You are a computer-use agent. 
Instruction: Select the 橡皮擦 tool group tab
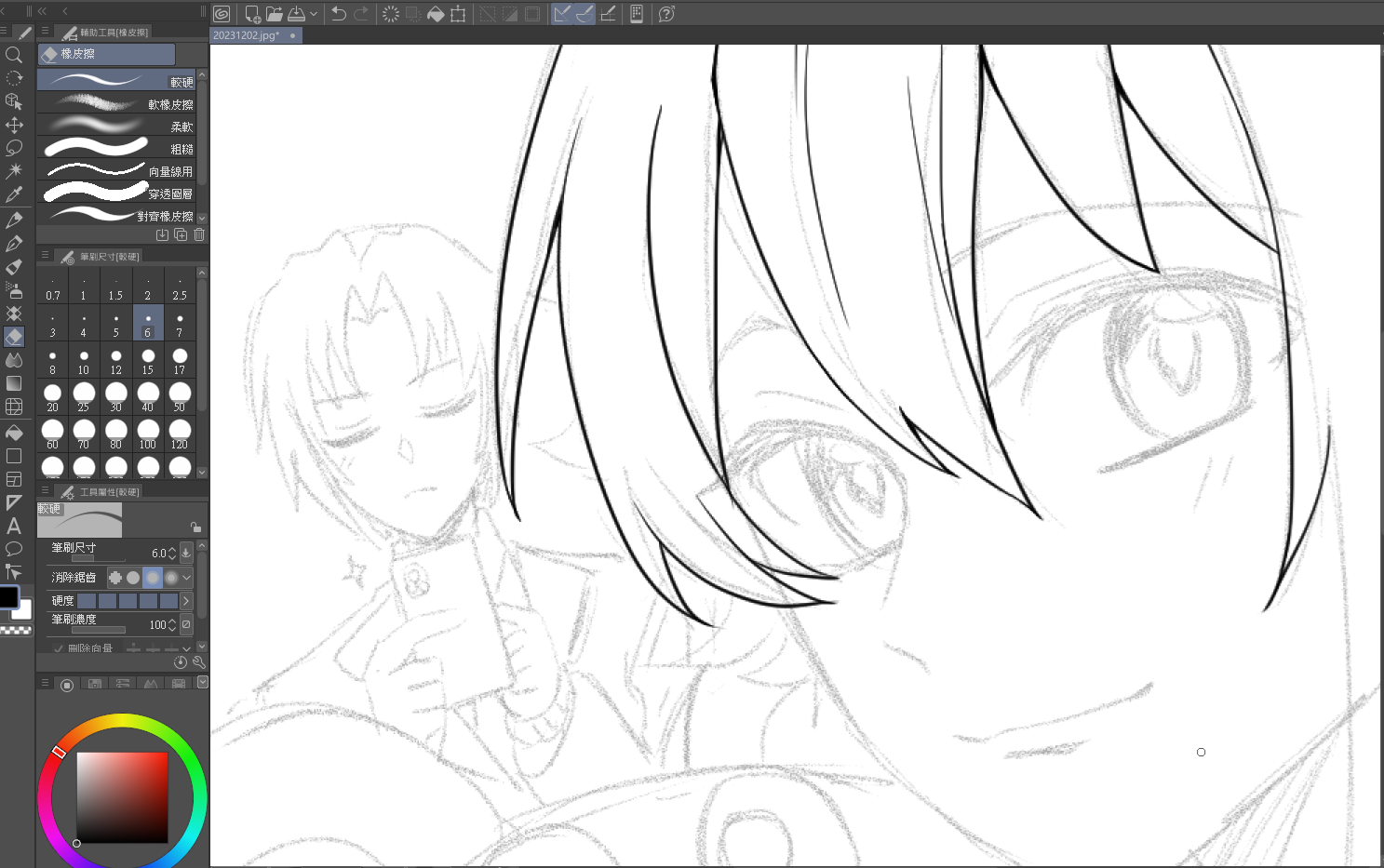tap(106, 54)
